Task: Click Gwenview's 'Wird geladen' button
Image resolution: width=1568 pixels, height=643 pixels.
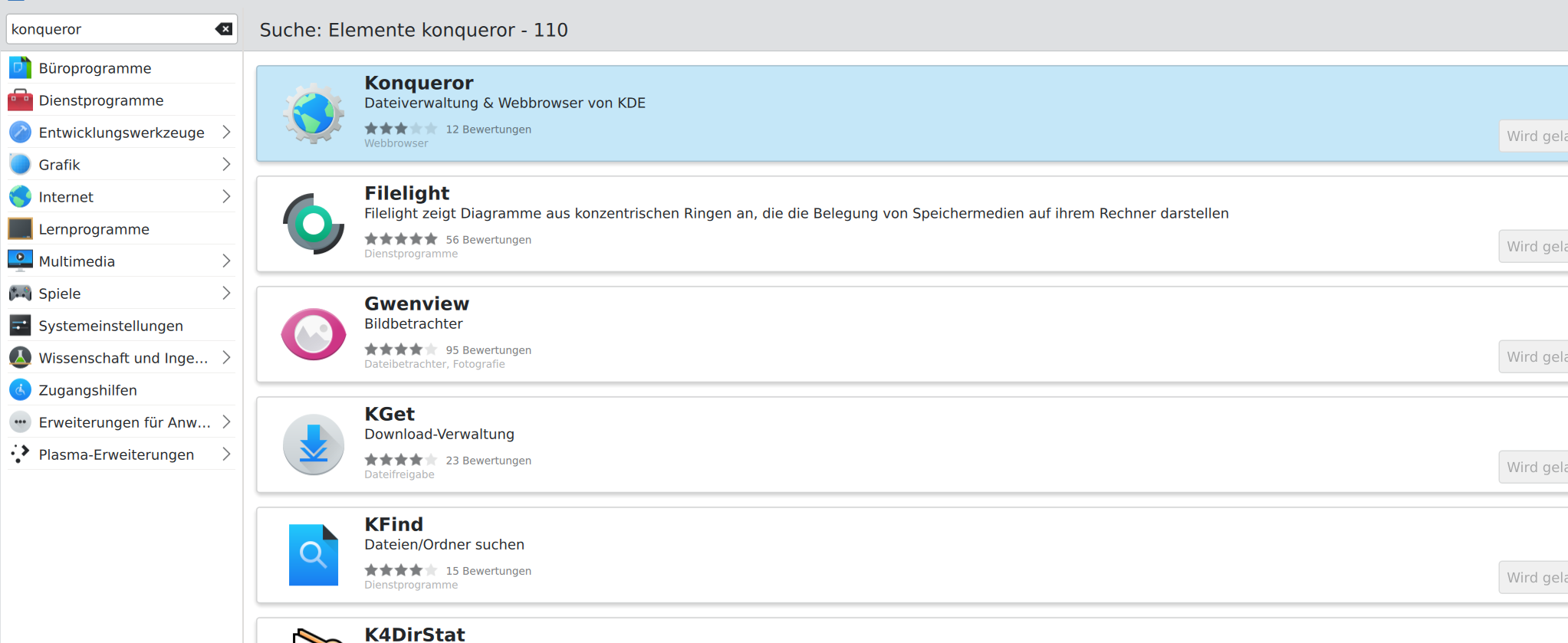Action: (x=1533, y=356)
